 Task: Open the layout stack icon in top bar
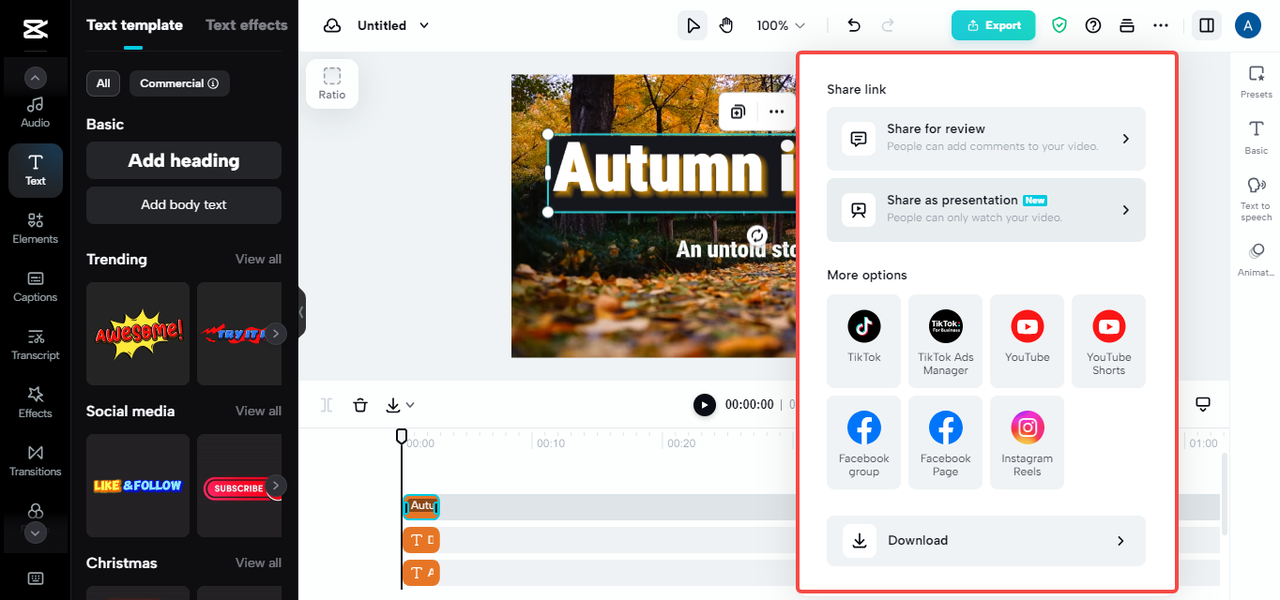[1127, 26]
